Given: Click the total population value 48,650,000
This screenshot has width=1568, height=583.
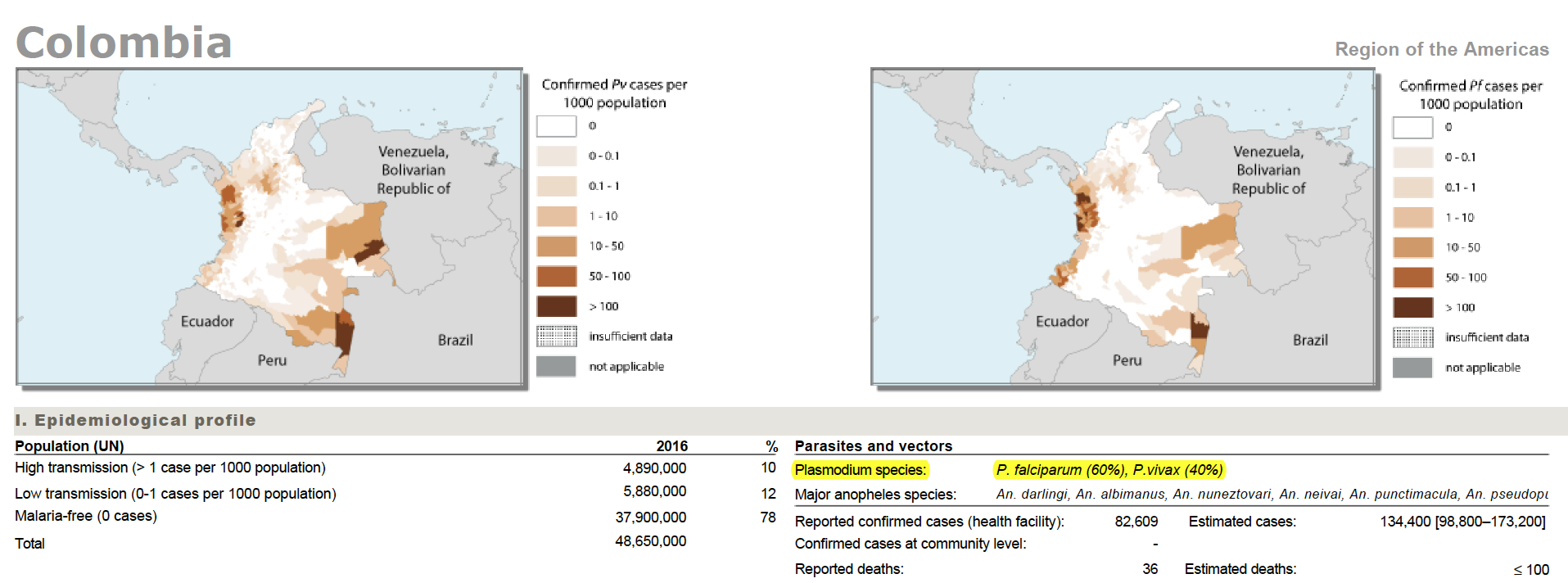Looking at the screenshot, I should pos(650,541).
